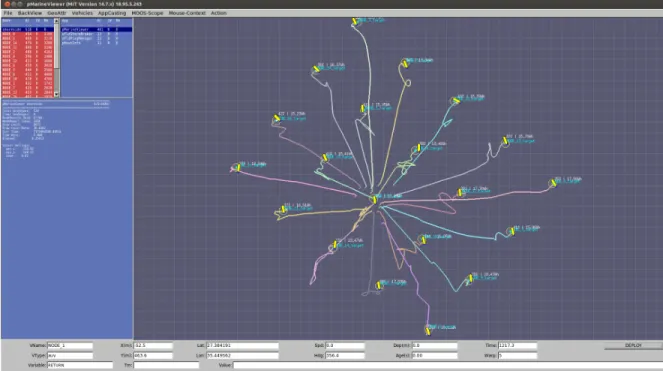
Task: Click the Age(s) field
Action: tap(434, 355)
